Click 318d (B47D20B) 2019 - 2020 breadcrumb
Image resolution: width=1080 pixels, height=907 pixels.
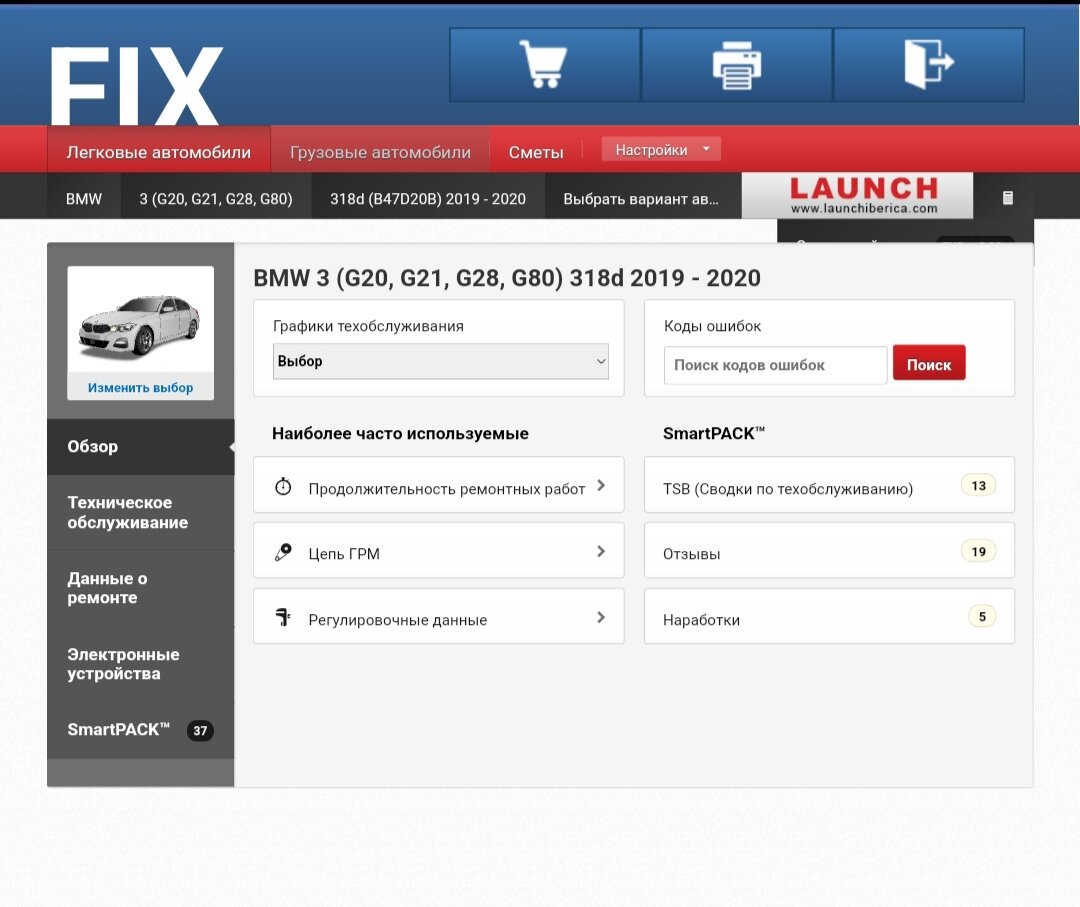(x=428, y=199)
